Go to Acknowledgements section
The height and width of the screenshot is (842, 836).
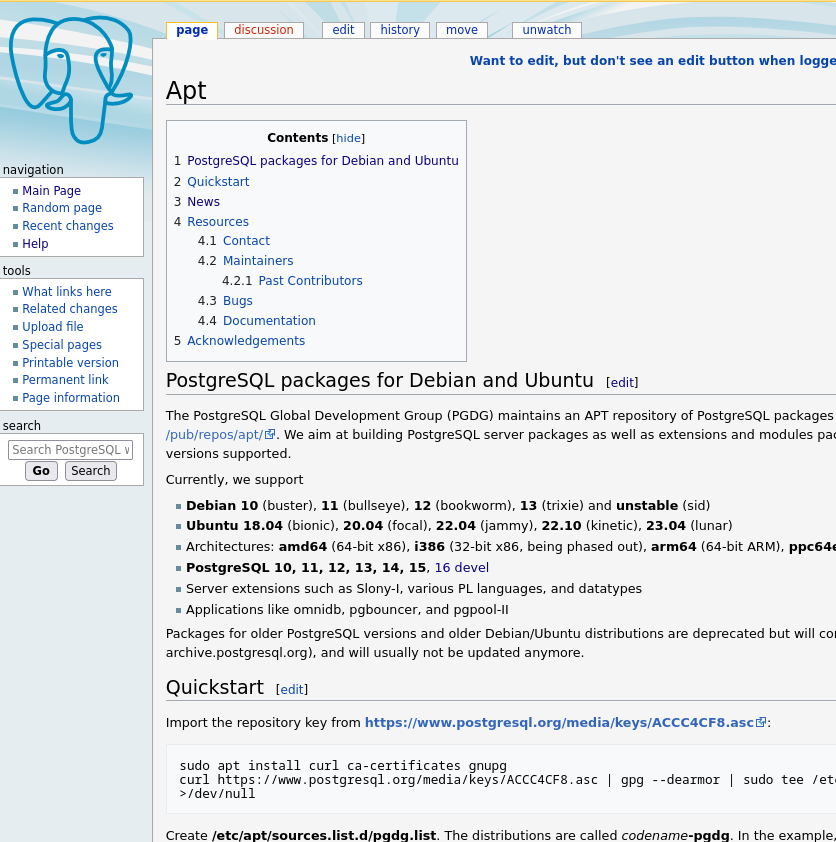pos(246,340)
